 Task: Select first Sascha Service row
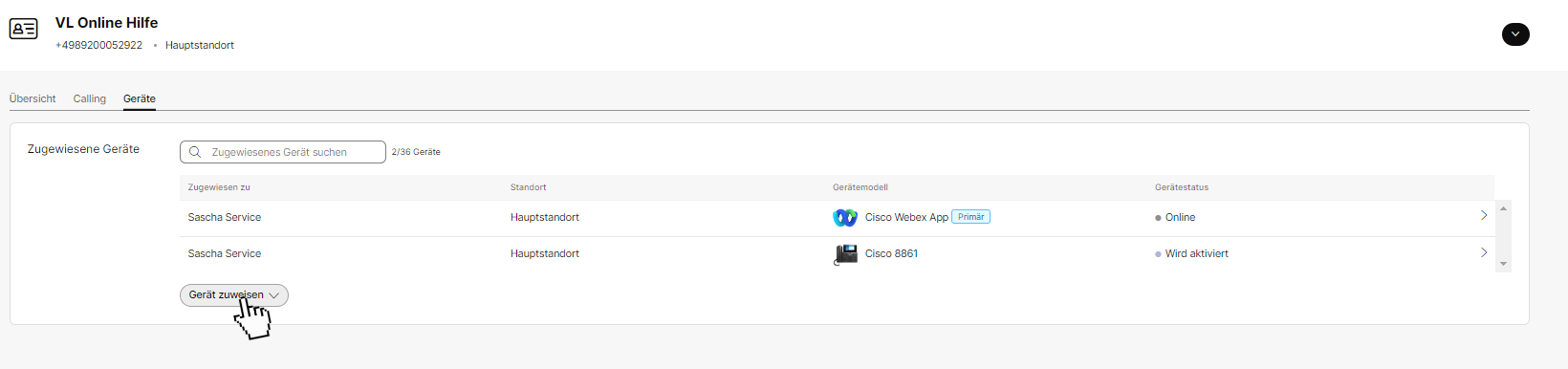point(837,218)
